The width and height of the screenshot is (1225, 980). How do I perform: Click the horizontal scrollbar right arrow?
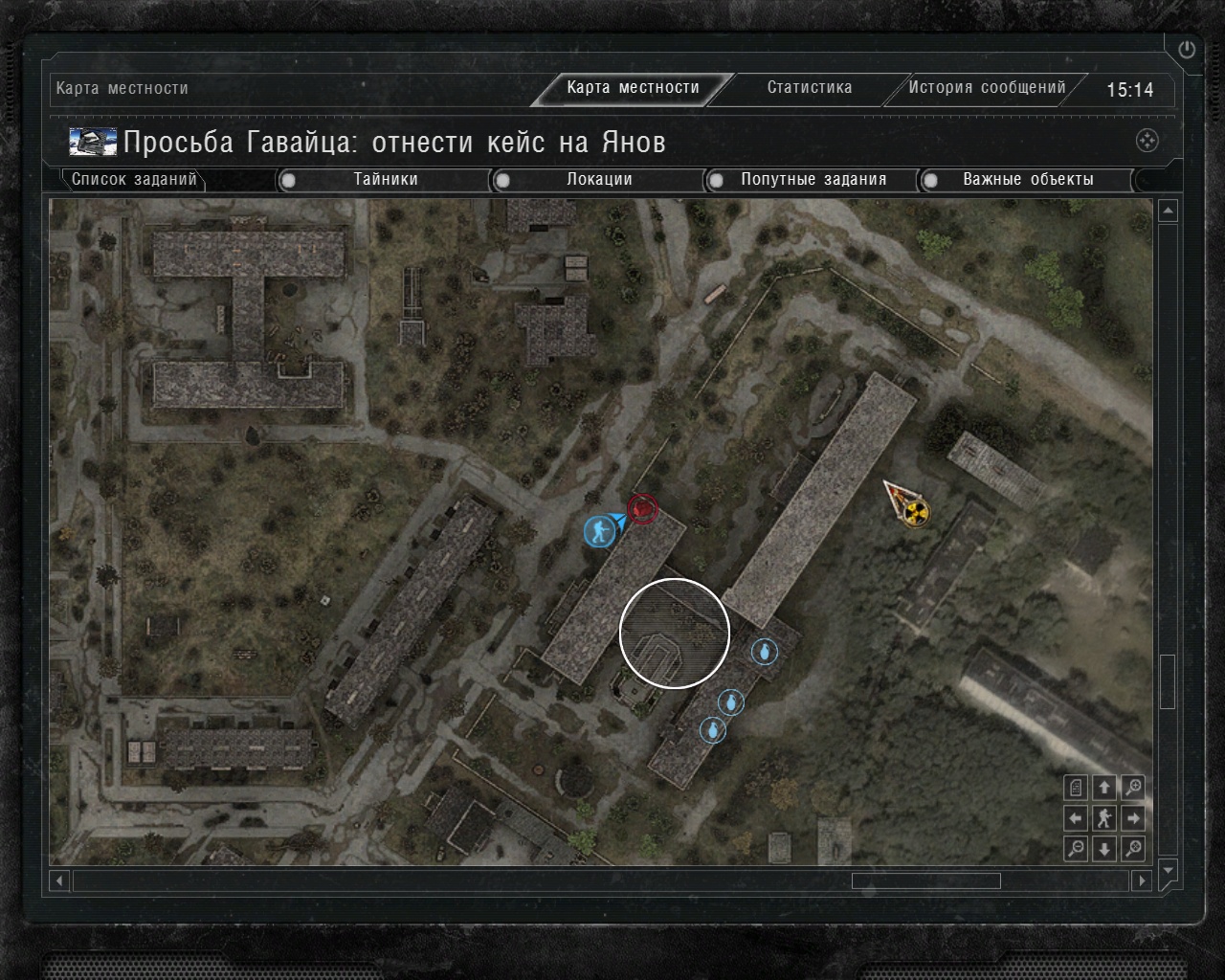pyautogui.click(x=1141, y=880)
